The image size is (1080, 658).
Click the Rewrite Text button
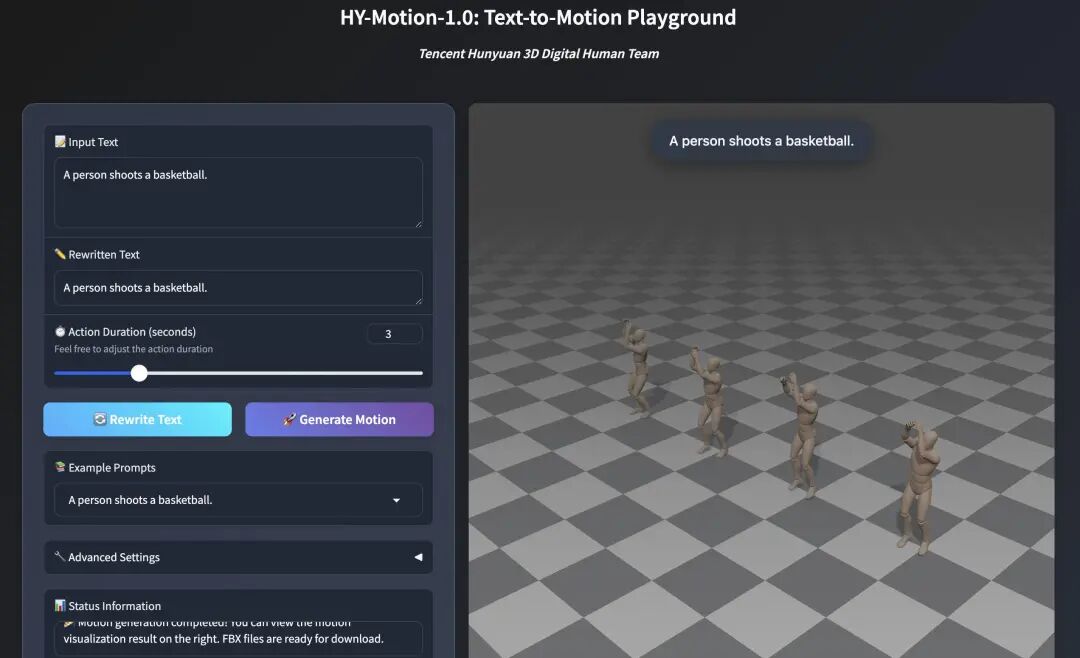[137, 419]
